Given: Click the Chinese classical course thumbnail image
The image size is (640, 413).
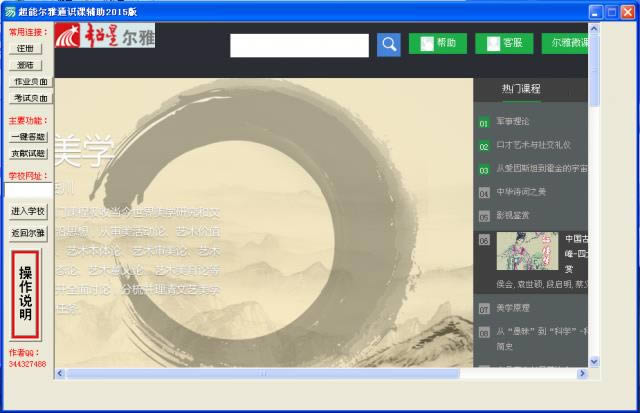Looking at the screenshot, I should [x=527, y=251].
